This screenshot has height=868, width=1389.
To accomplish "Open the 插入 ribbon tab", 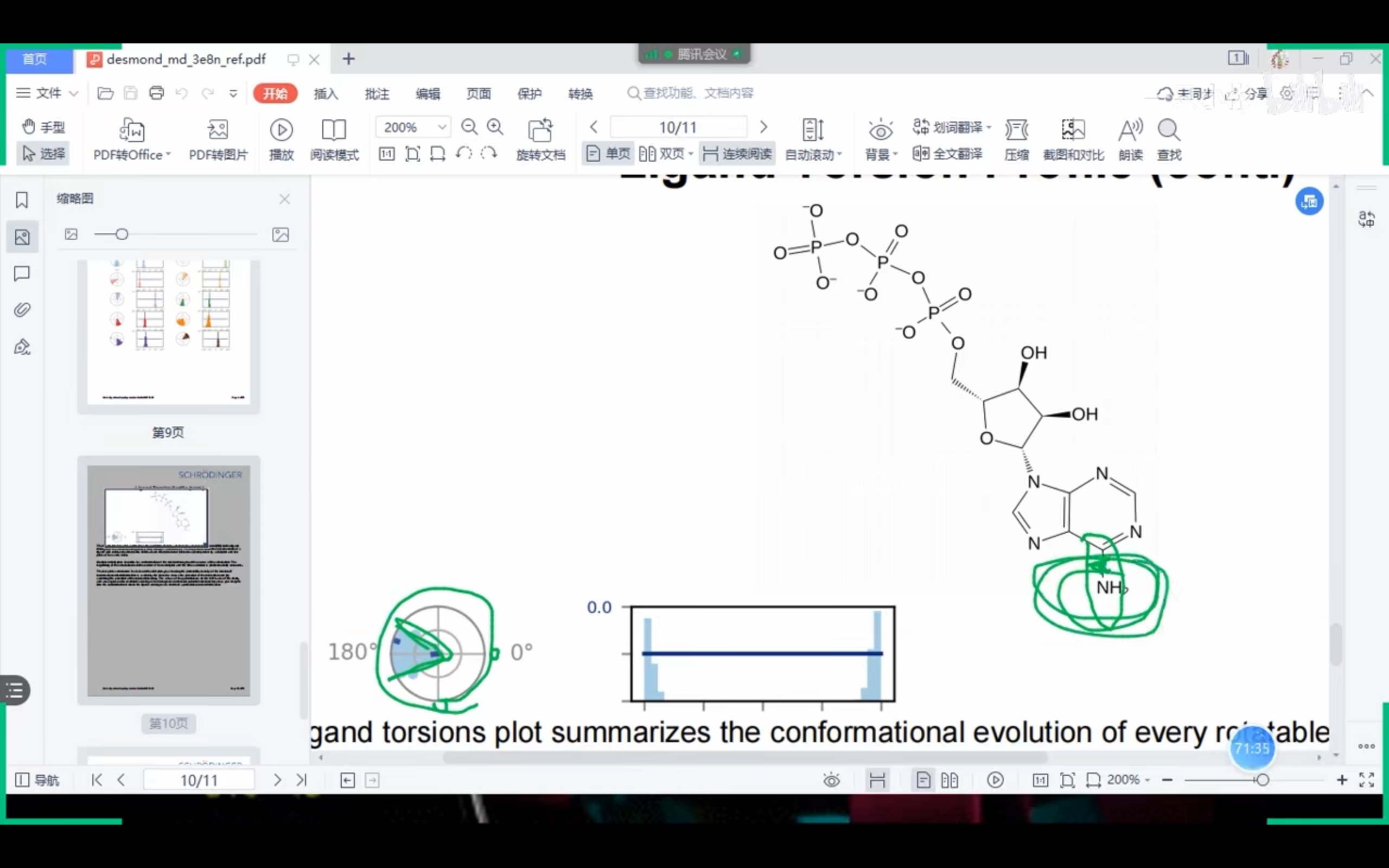I will (x=326, y=93).
